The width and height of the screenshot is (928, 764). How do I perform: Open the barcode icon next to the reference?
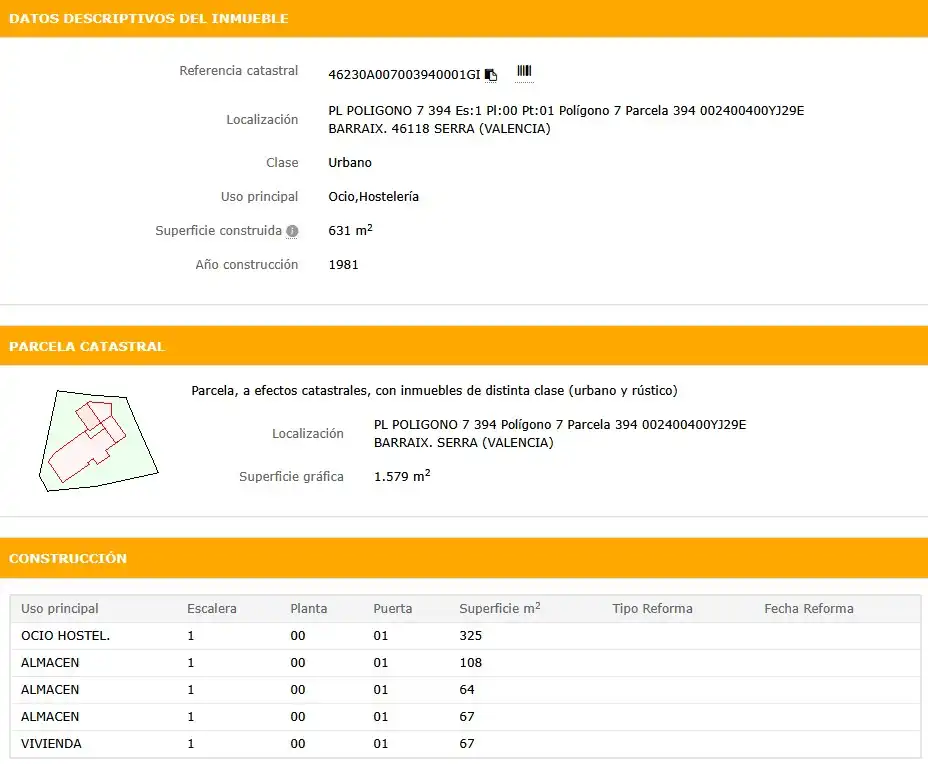pyautogui.click(x=524, y=72)
